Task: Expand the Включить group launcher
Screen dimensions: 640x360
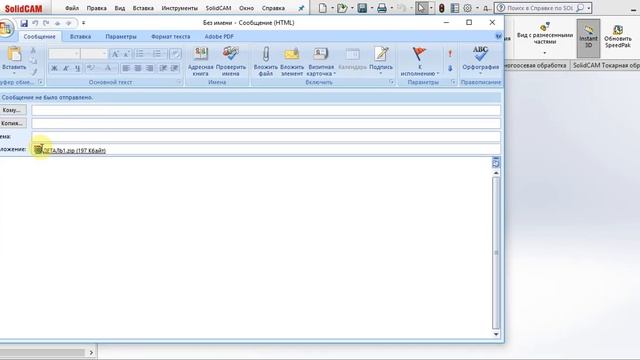Action: (391, 82)
